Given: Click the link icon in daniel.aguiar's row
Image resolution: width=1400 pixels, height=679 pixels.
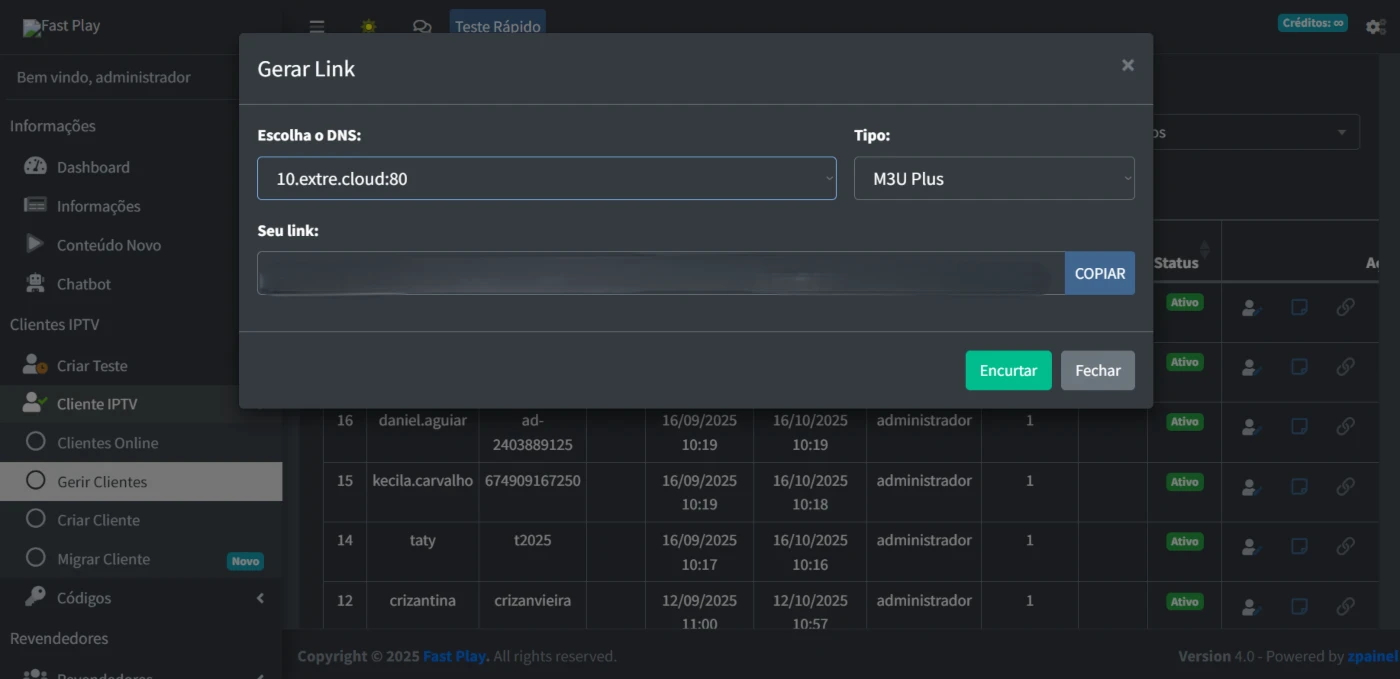Looking at the screenshot, I should point(1346,427).
